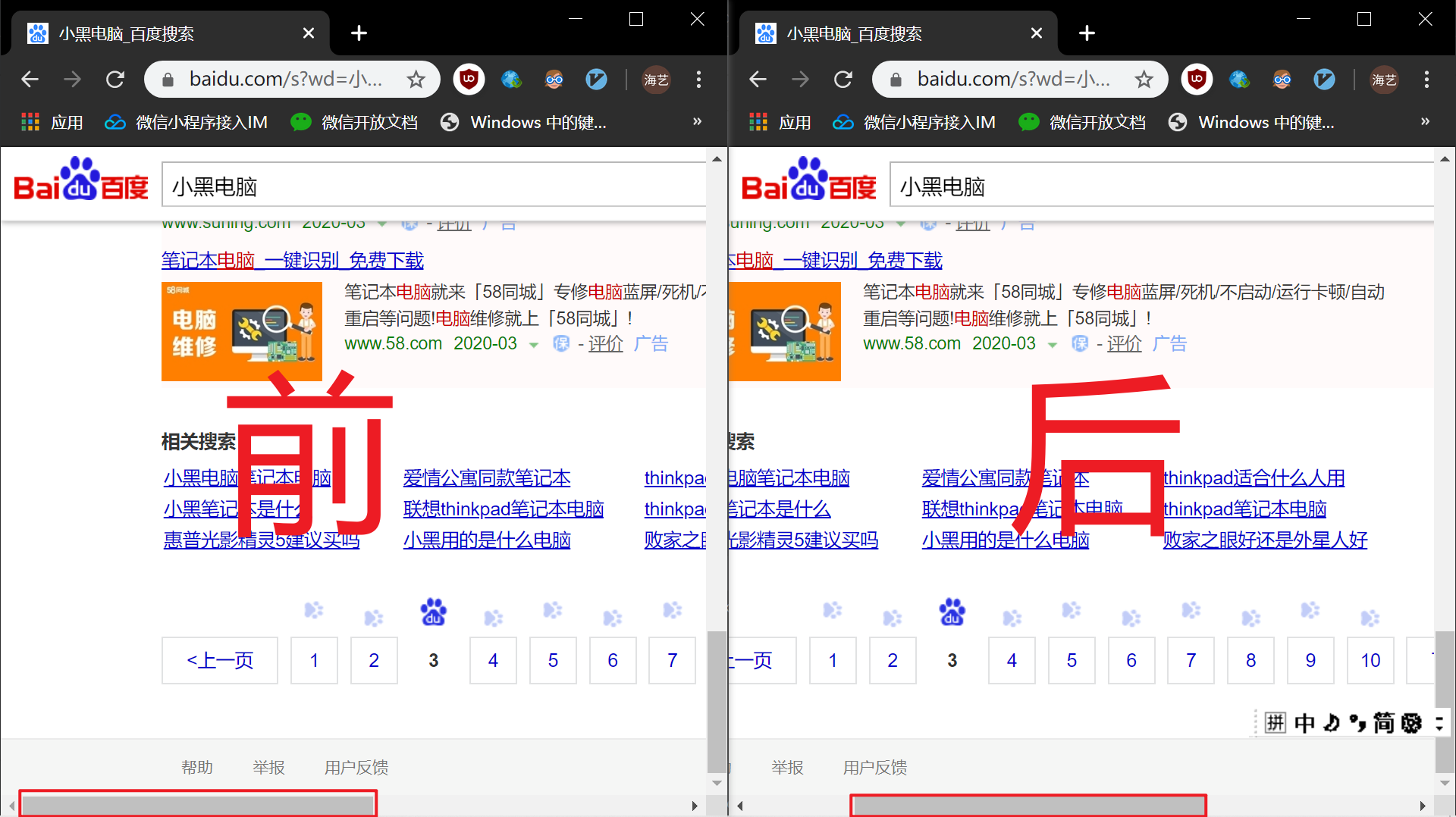Click the globe extension icon in the left window
The height and width of the screenshot is (817, 1456).
click(511, 79)
